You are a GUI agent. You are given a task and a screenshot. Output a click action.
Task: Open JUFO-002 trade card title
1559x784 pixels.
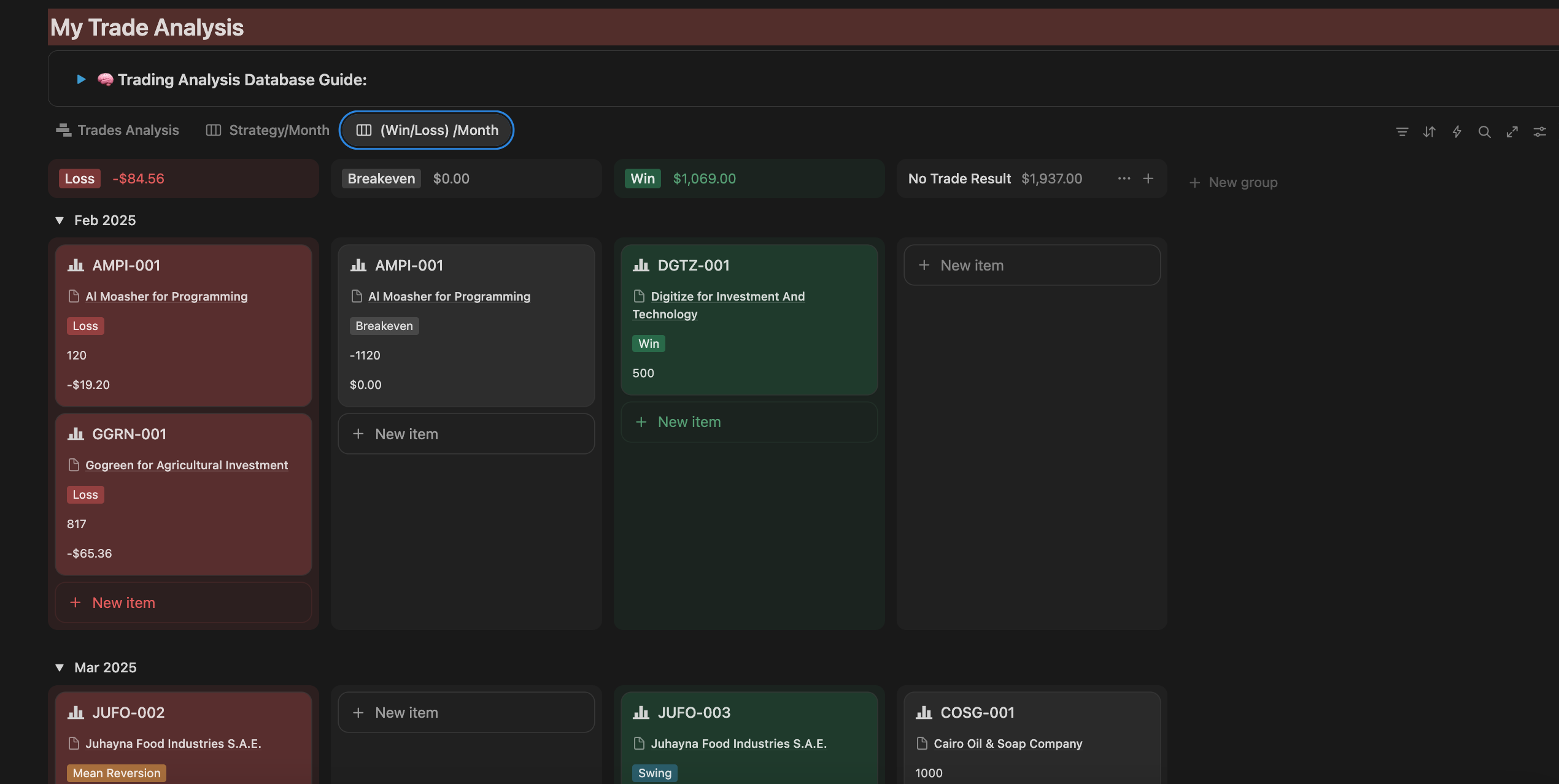pyautogui.click(x=128, y=712)
